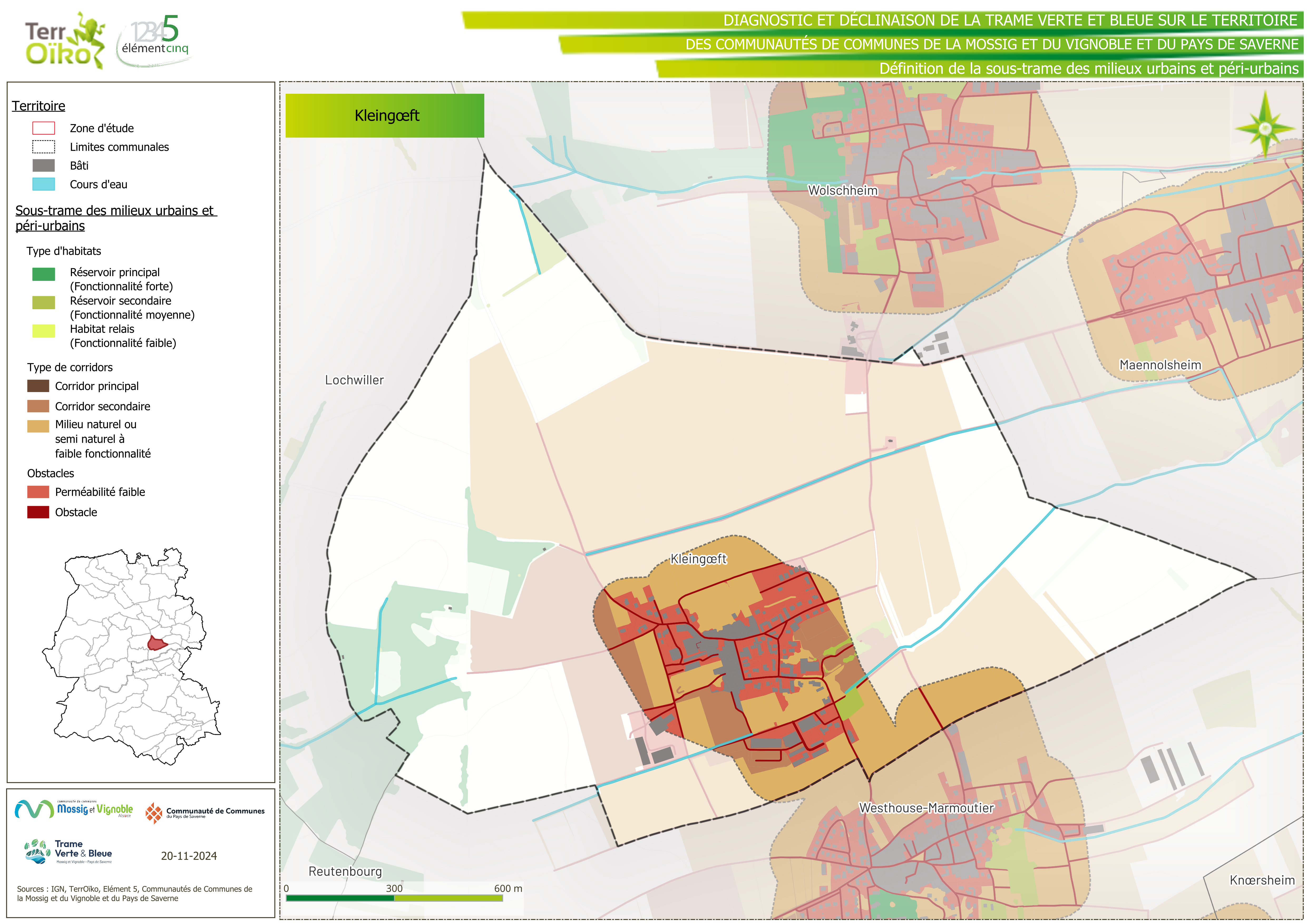Click the Corridor principal brown swatch
This screenshot has width=1307, height=924.
[x=38, y=386]
